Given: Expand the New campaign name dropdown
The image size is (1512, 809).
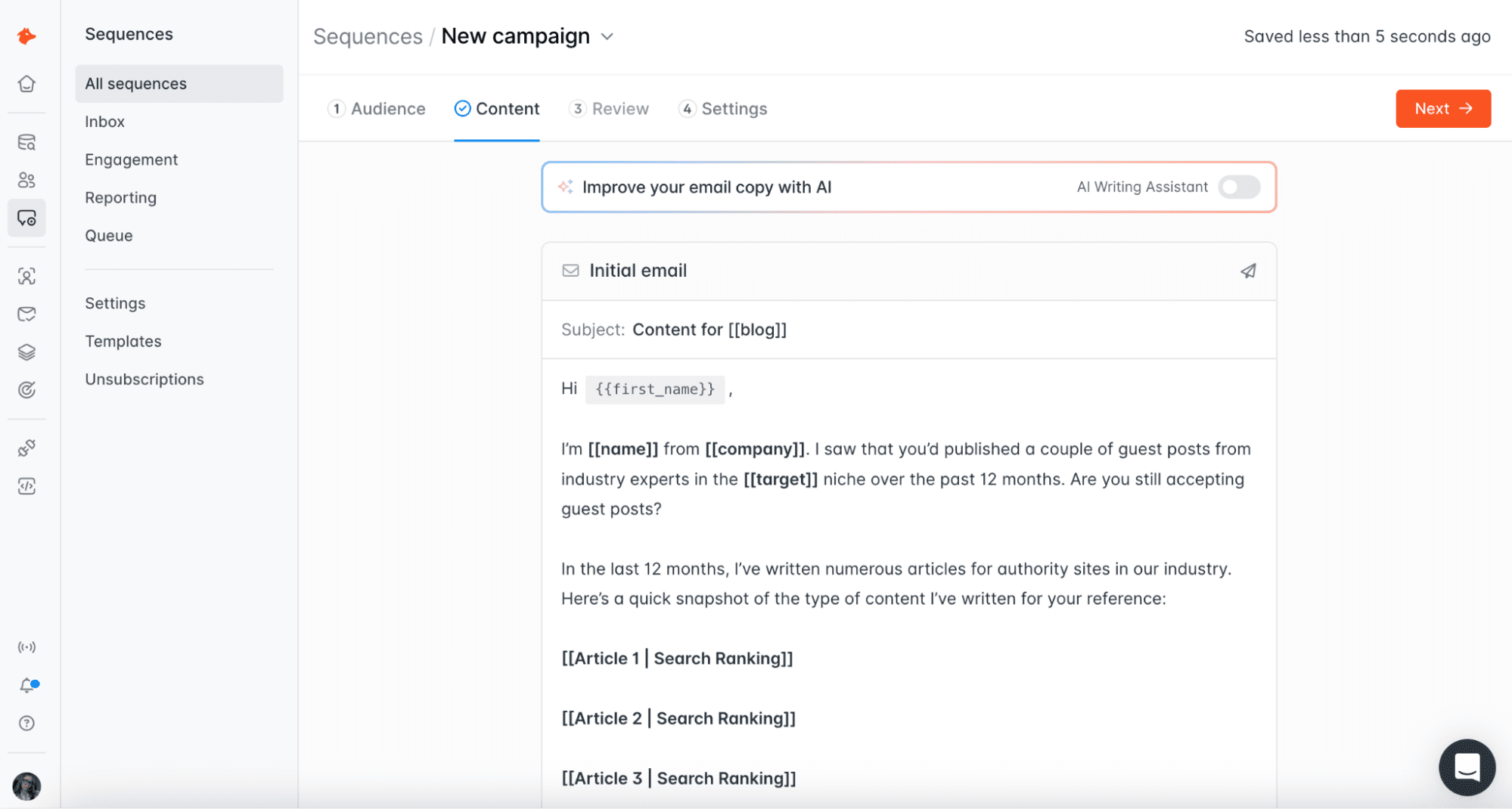Looking at the screenshot, I should coord(607,36).
